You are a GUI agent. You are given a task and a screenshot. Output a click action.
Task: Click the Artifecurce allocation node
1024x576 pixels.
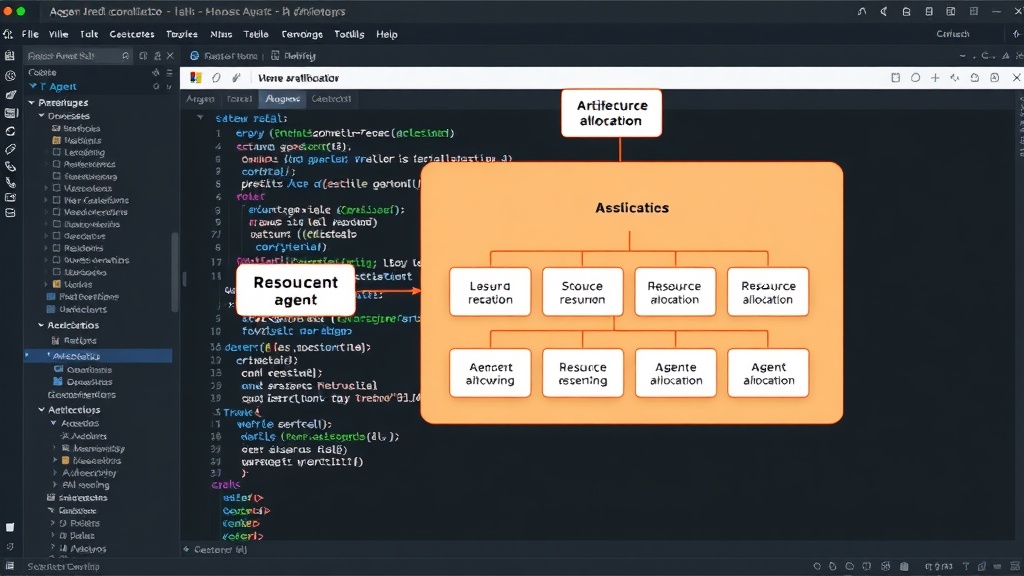[x=611, y=113]
